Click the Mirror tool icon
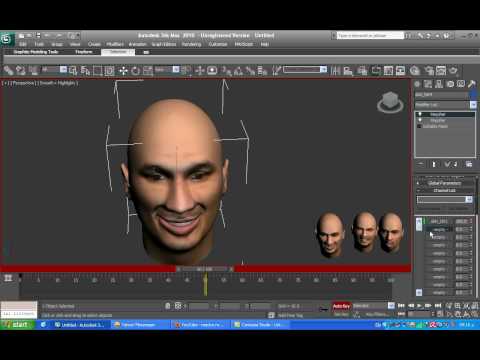 pyautogui.click(x=336, y=70)
